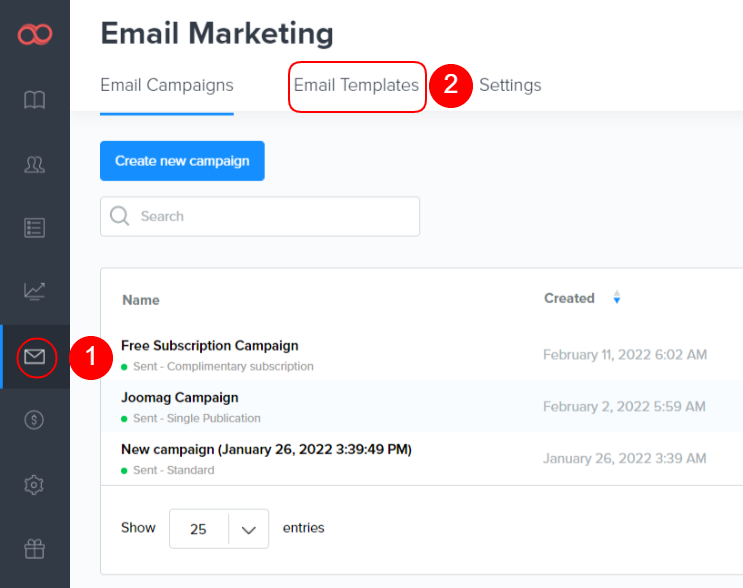This screenshot has height=588, width=743.
Task: Switch to the Email Templates tab
Action: [x=356, y=86]
